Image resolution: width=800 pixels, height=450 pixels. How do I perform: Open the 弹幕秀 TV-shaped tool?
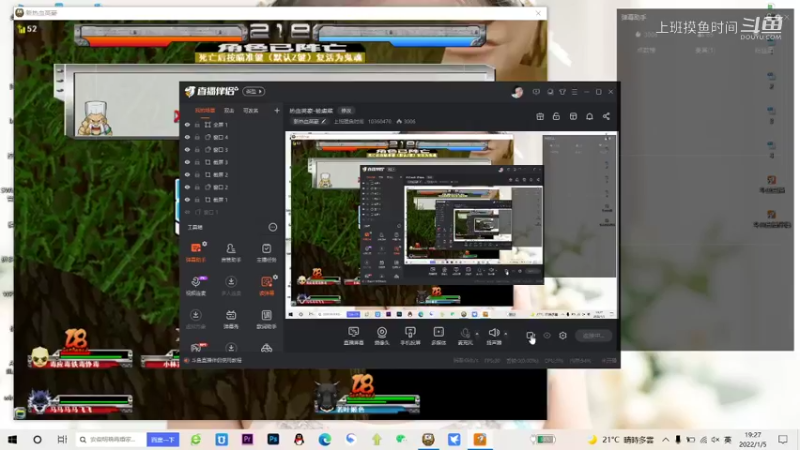[231, 318]
